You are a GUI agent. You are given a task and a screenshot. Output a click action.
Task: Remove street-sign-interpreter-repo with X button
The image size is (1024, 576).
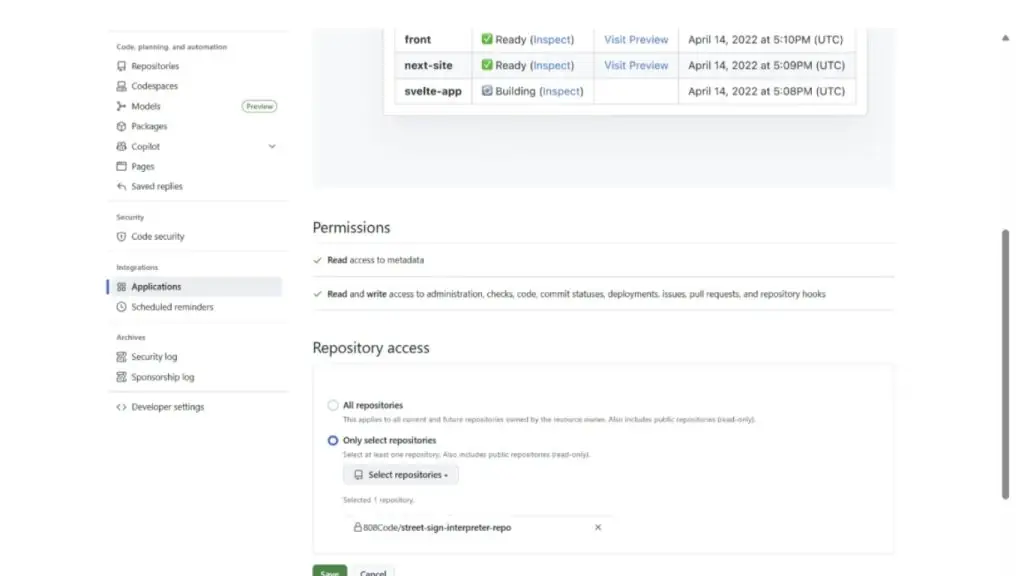[x=598, y=527]
